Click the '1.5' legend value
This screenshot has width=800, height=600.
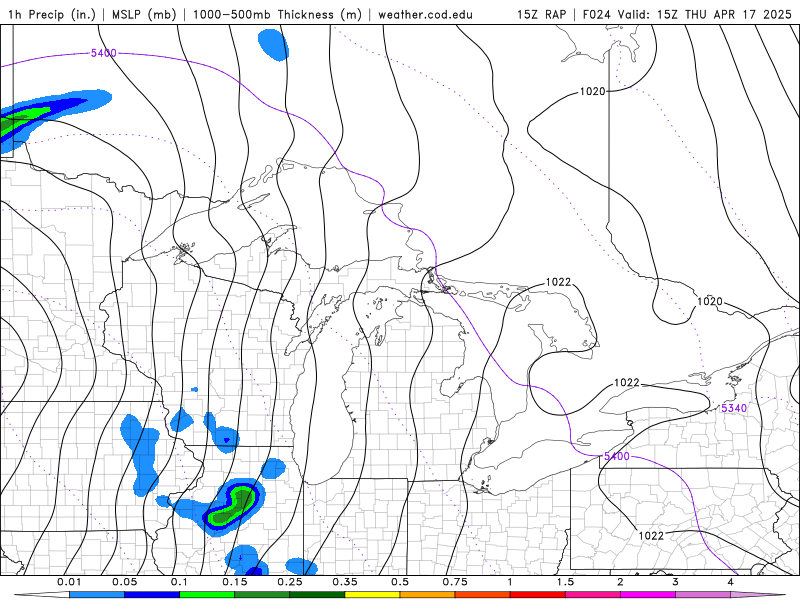[x=565, y=582]
